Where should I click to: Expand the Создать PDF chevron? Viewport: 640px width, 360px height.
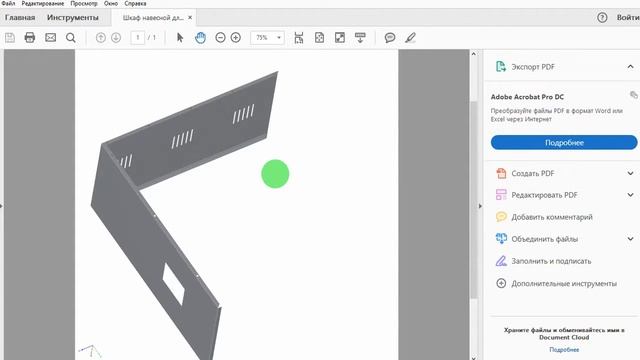coord(631,173)
